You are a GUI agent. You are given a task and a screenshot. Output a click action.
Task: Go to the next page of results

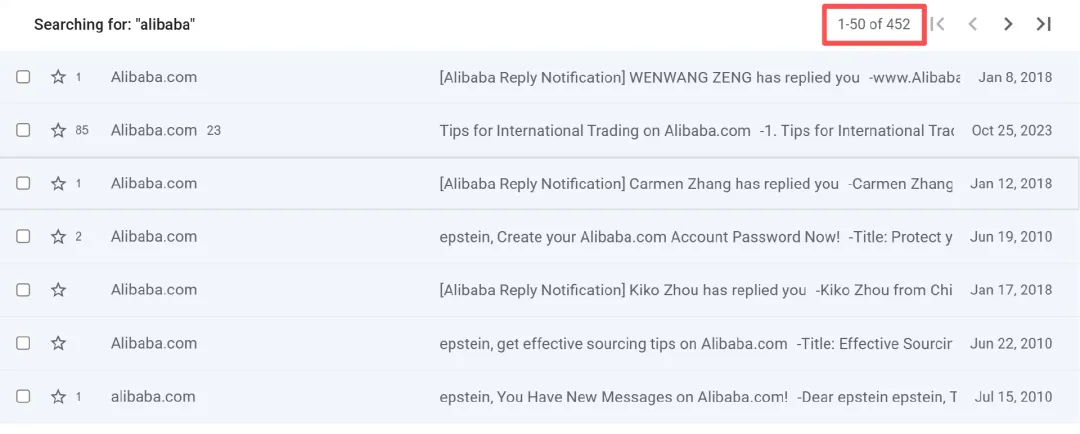coord(1008,24)
